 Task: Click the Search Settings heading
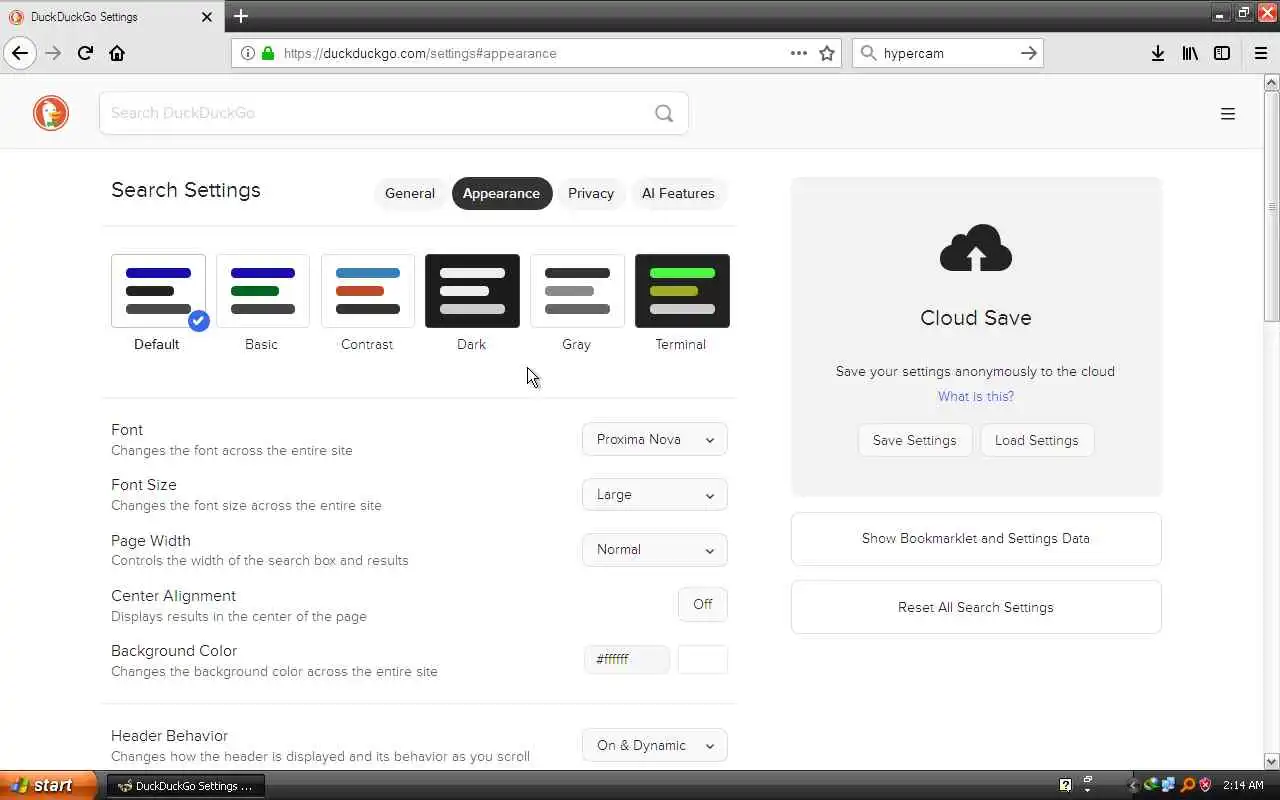pyautogui.click(x=186, y=190)
